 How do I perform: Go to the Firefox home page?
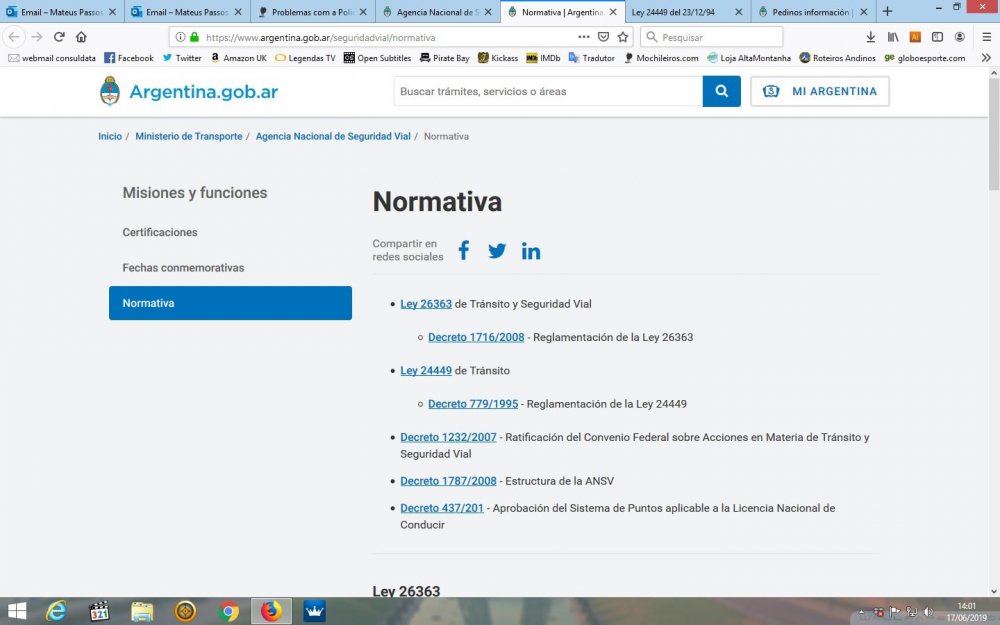click(x=81, y=37)
